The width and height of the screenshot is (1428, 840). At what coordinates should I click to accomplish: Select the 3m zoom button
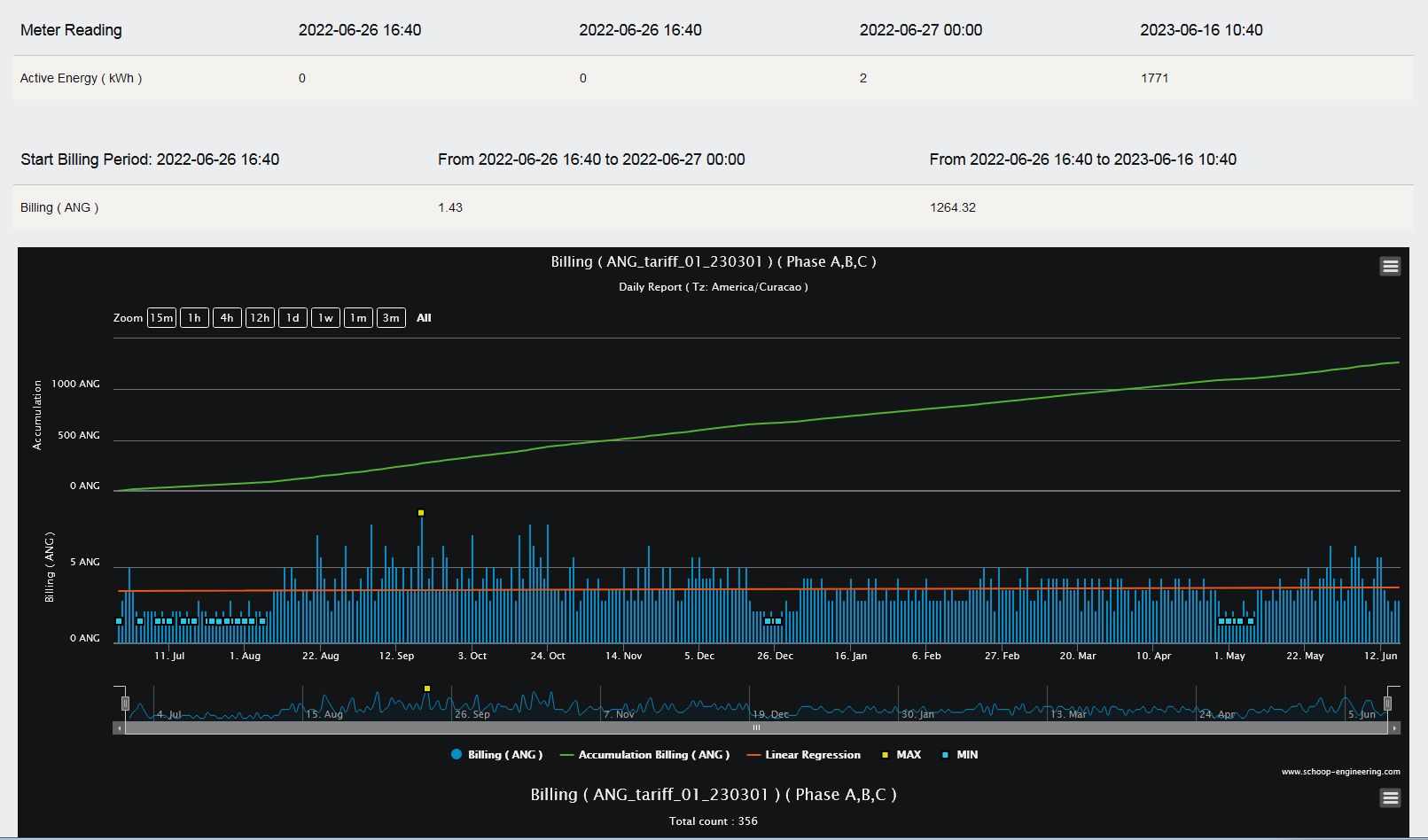tap(391, 318)
